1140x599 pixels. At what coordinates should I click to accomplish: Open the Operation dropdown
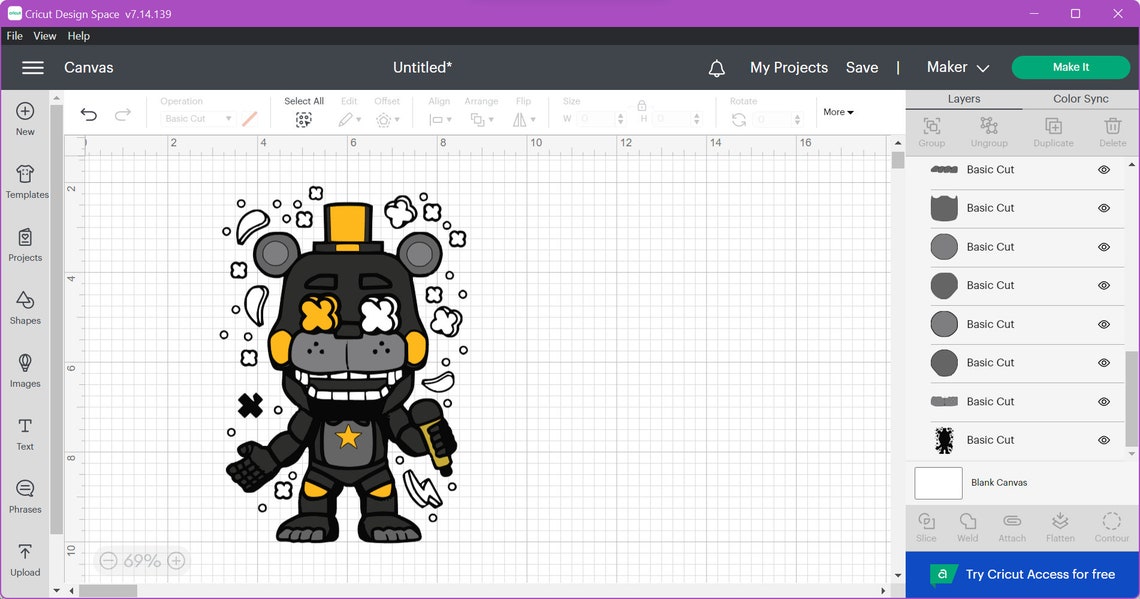(196, 117)
